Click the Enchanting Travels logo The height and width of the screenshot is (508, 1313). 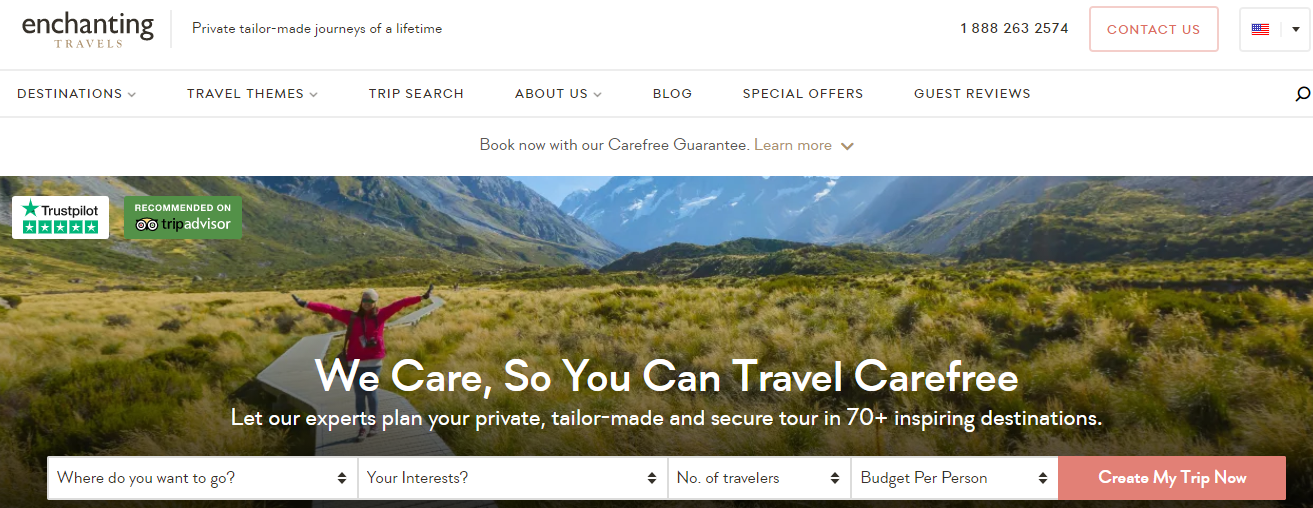(88, 29)
